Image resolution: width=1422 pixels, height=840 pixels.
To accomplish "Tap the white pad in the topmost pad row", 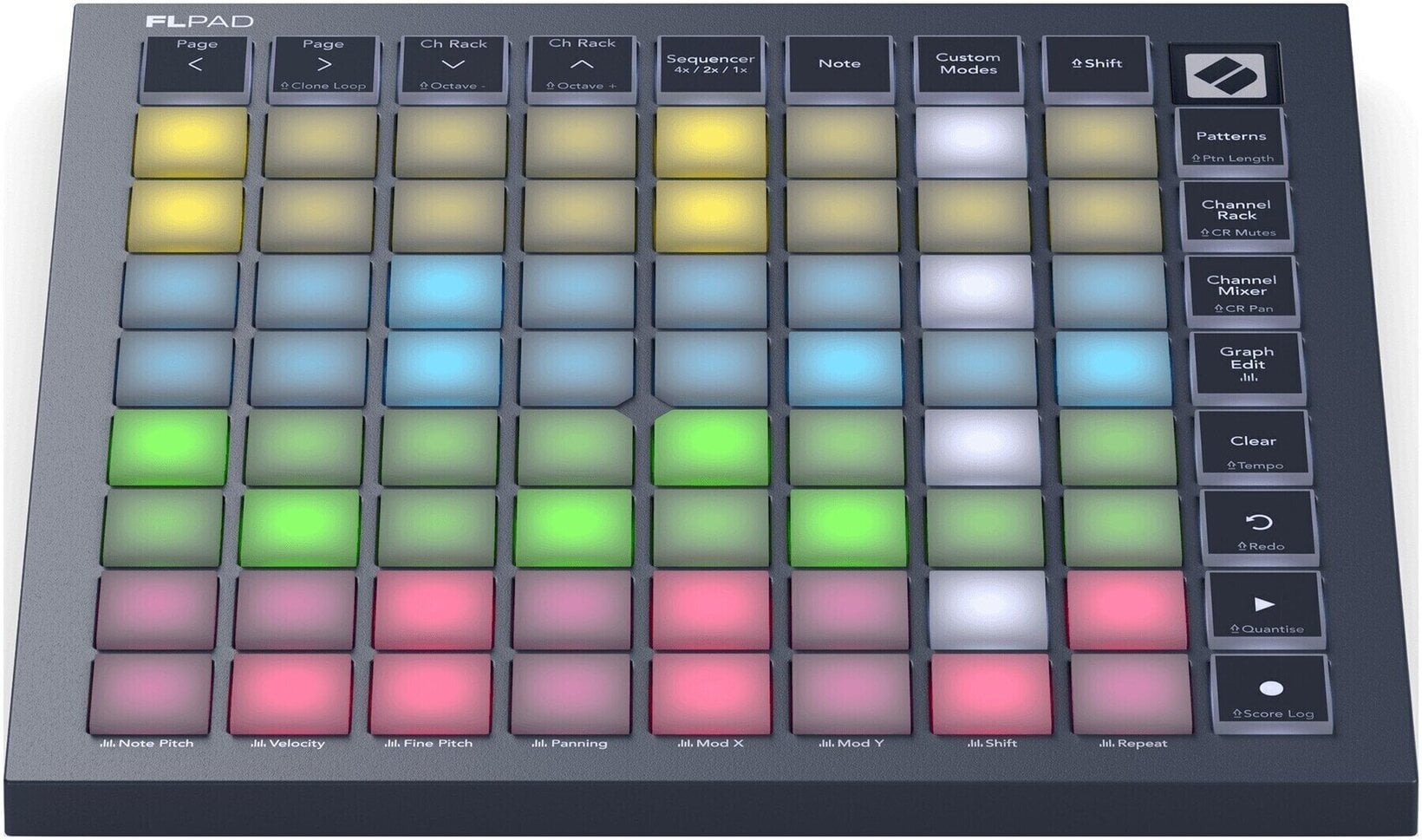I will [970, 141].
